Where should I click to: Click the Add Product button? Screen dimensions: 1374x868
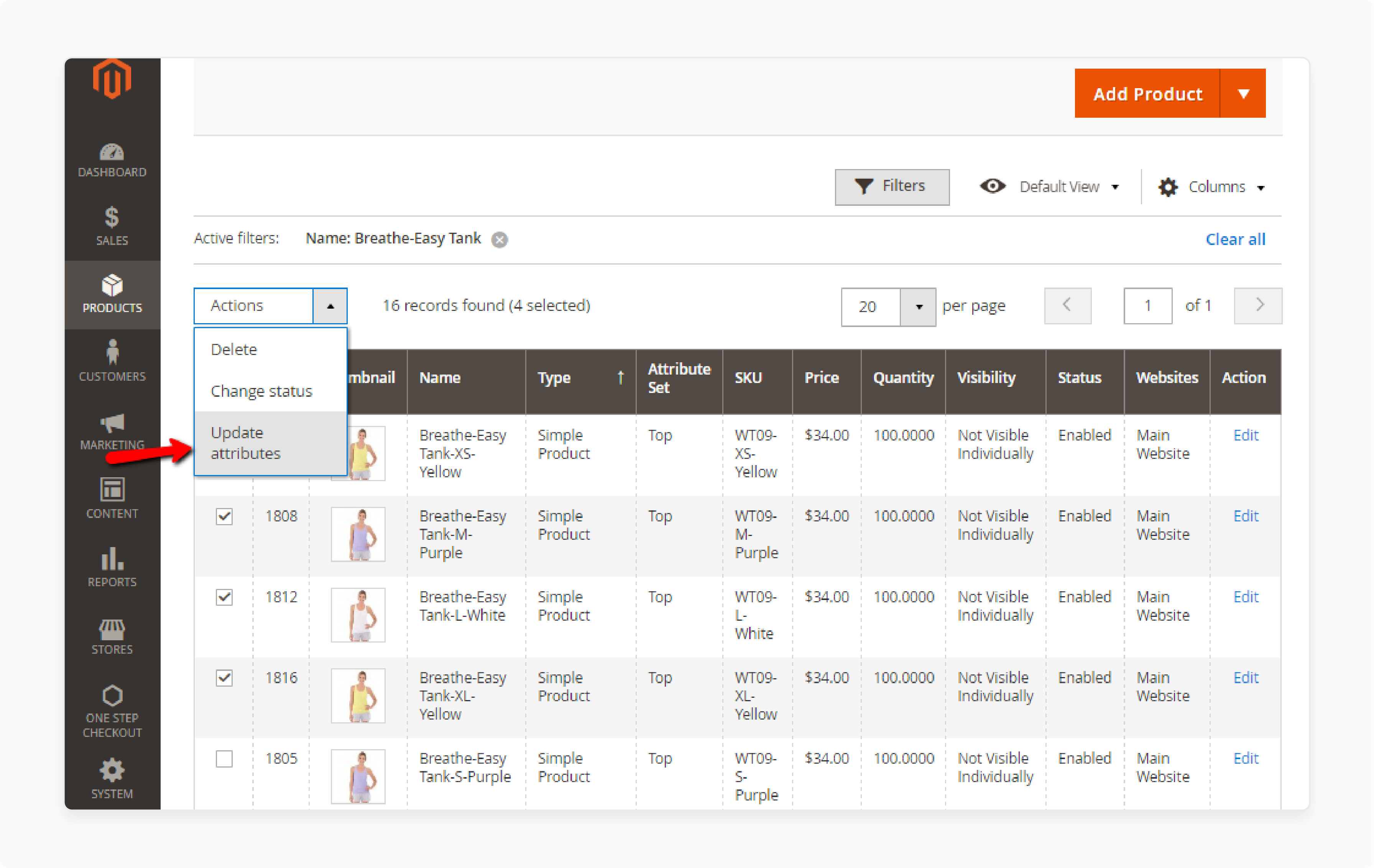(1147, 94)
